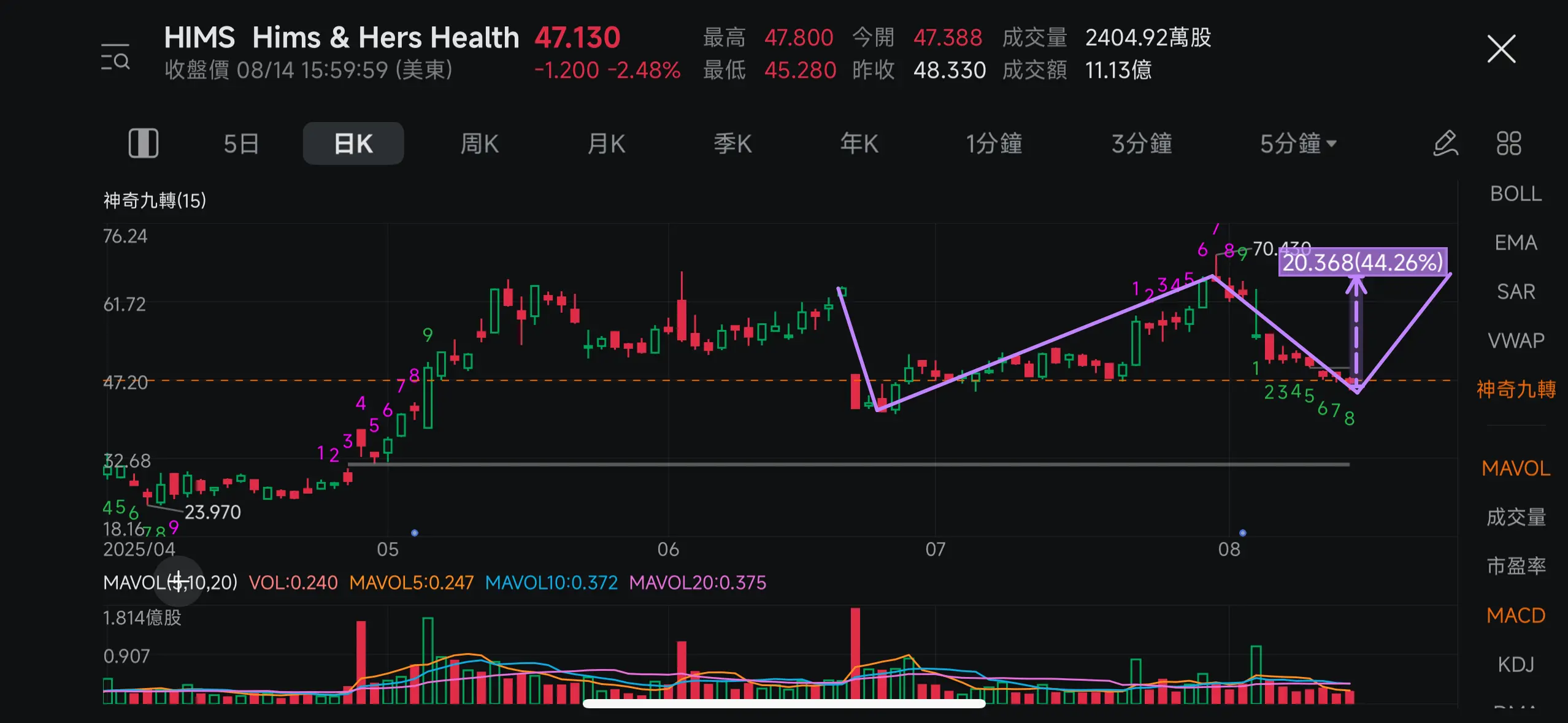Open MAVOL(5,10,20) indicator settings label
Image resolution: width=1568 pixels, height=723 pixels.
coord(170,582)
